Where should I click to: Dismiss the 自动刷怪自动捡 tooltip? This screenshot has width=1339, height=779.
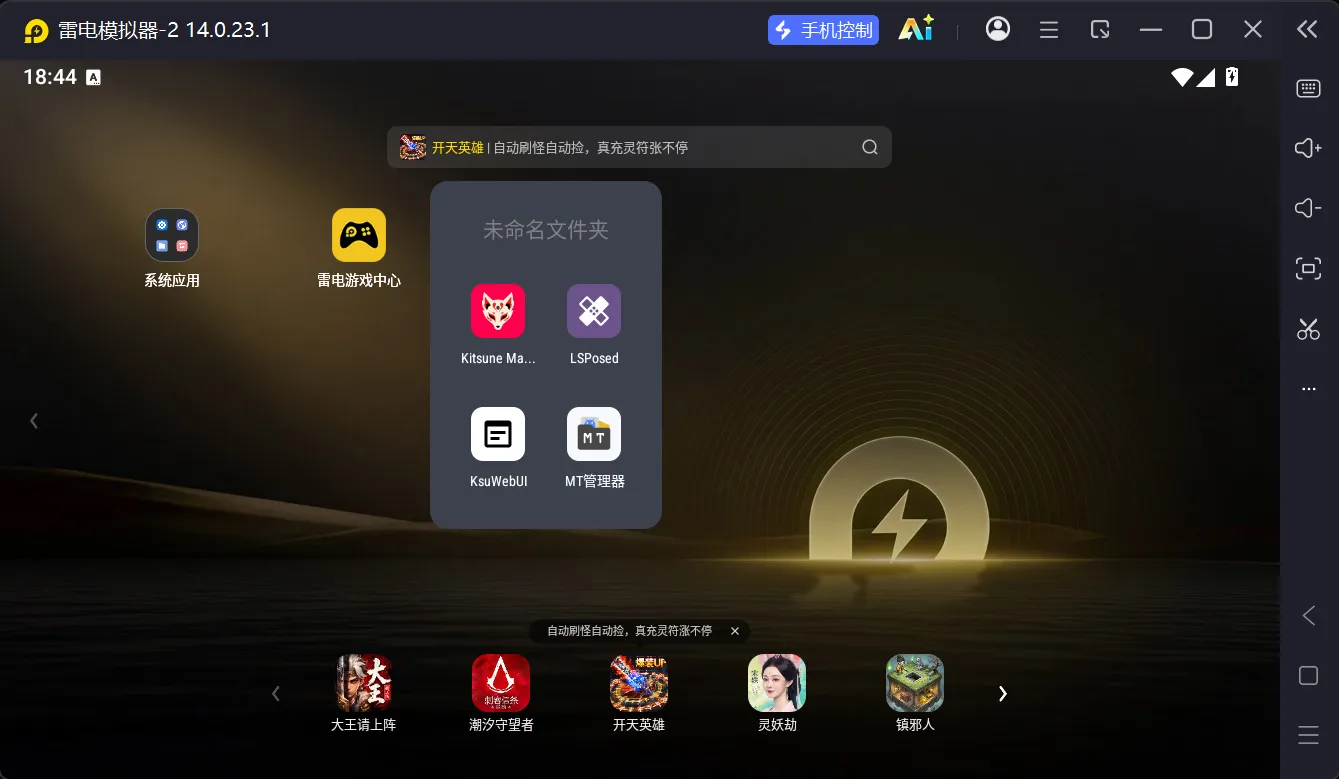tap(735, 631)
